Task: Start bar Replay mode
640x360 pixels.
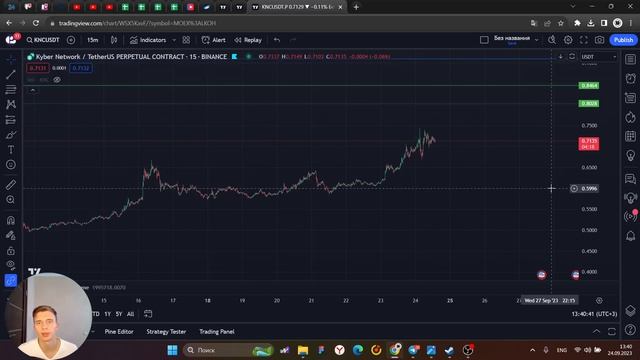Action: (248, 40)
